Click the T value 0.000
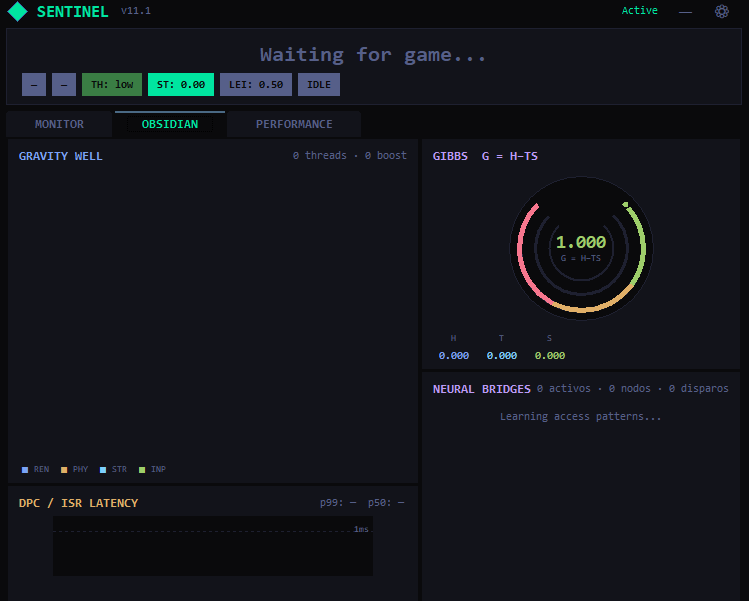 pos(502,355)
